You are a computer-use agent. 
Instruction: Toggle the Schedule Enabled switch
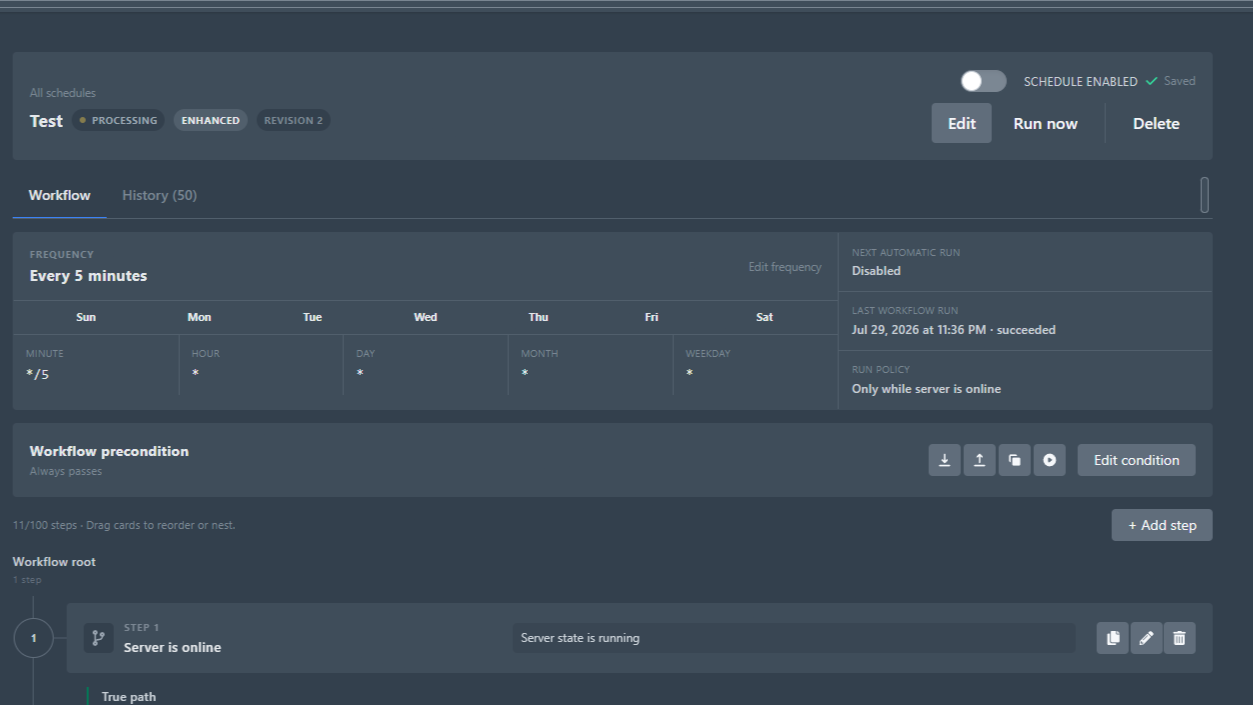[983, 81]
